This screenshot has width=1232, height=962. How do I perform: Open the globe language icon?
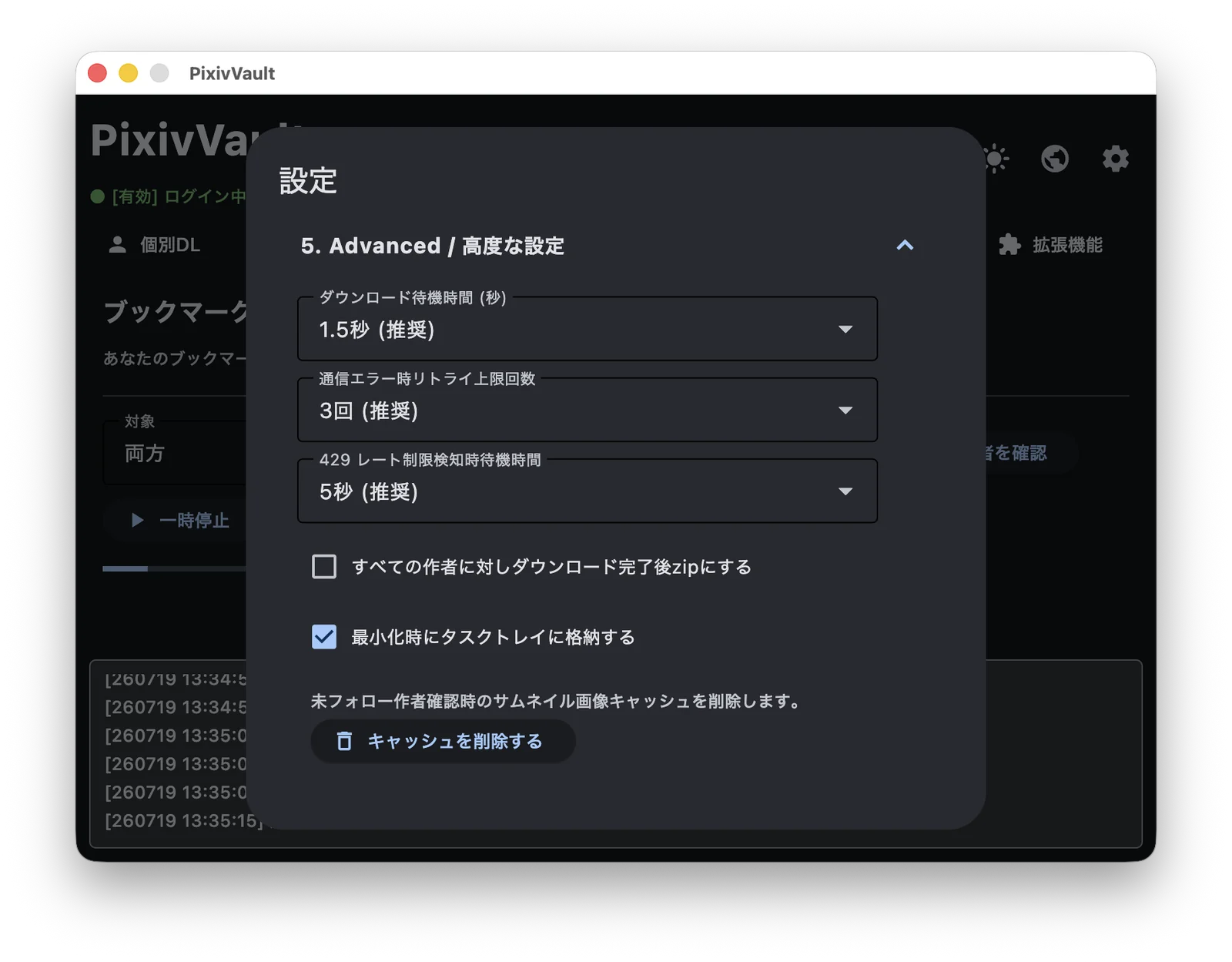tap(1055, 159)
